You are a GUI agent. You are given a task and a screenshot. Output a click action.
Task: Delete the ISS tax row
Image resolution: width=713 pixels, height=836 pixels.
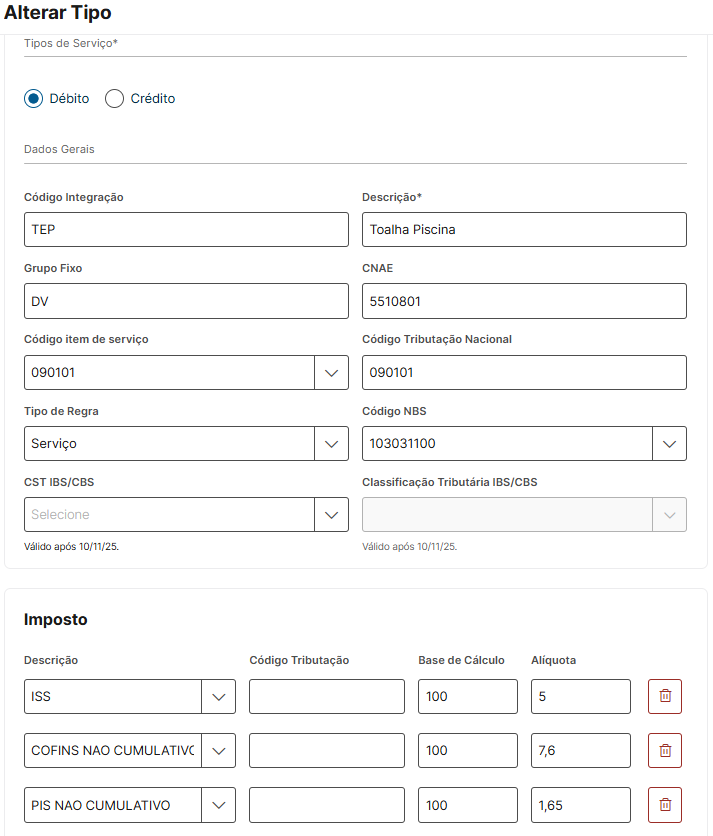tap(665, 697)
